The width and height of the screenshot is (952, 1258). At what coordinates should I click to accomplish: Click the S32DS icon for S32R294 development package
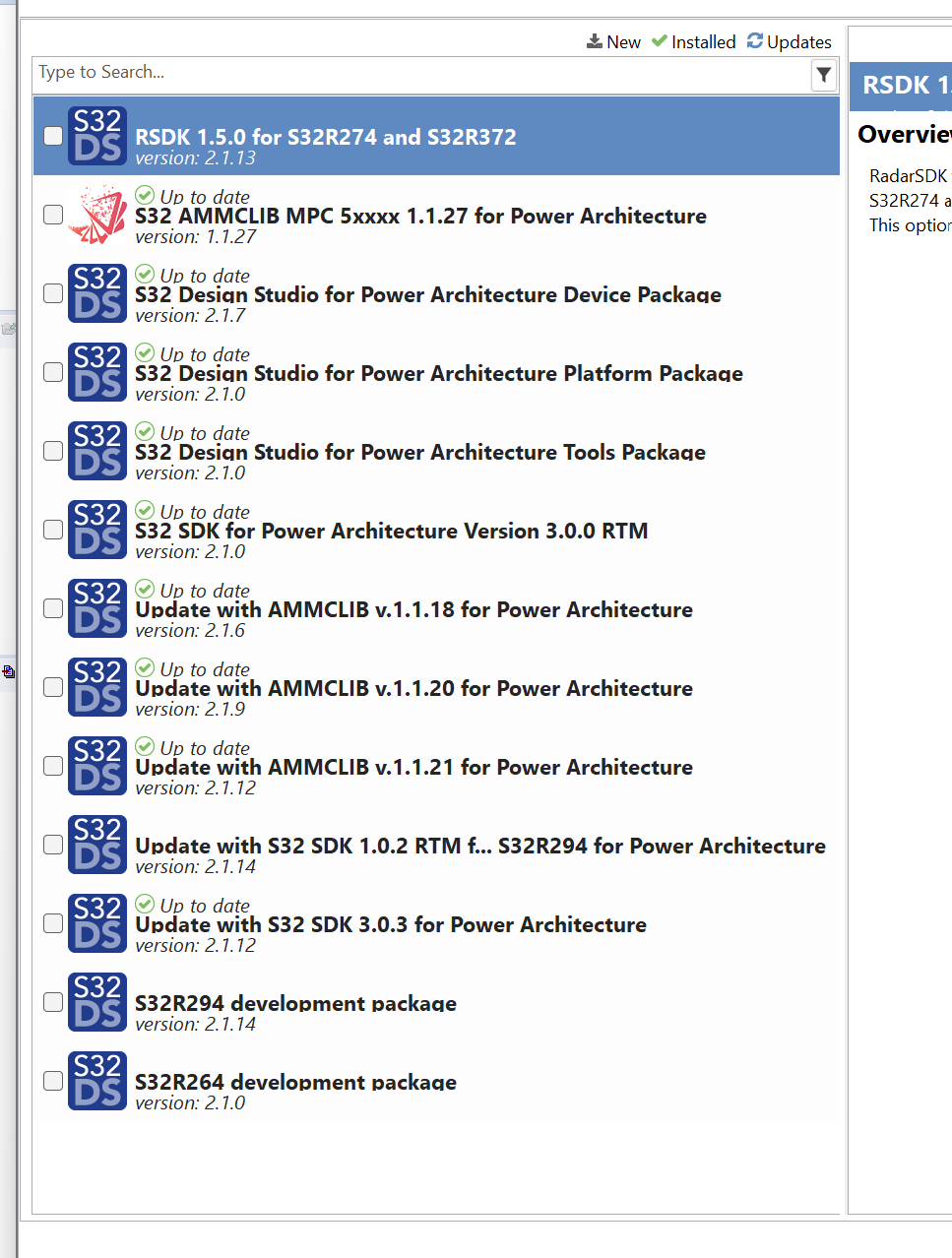pos(96,1002)
